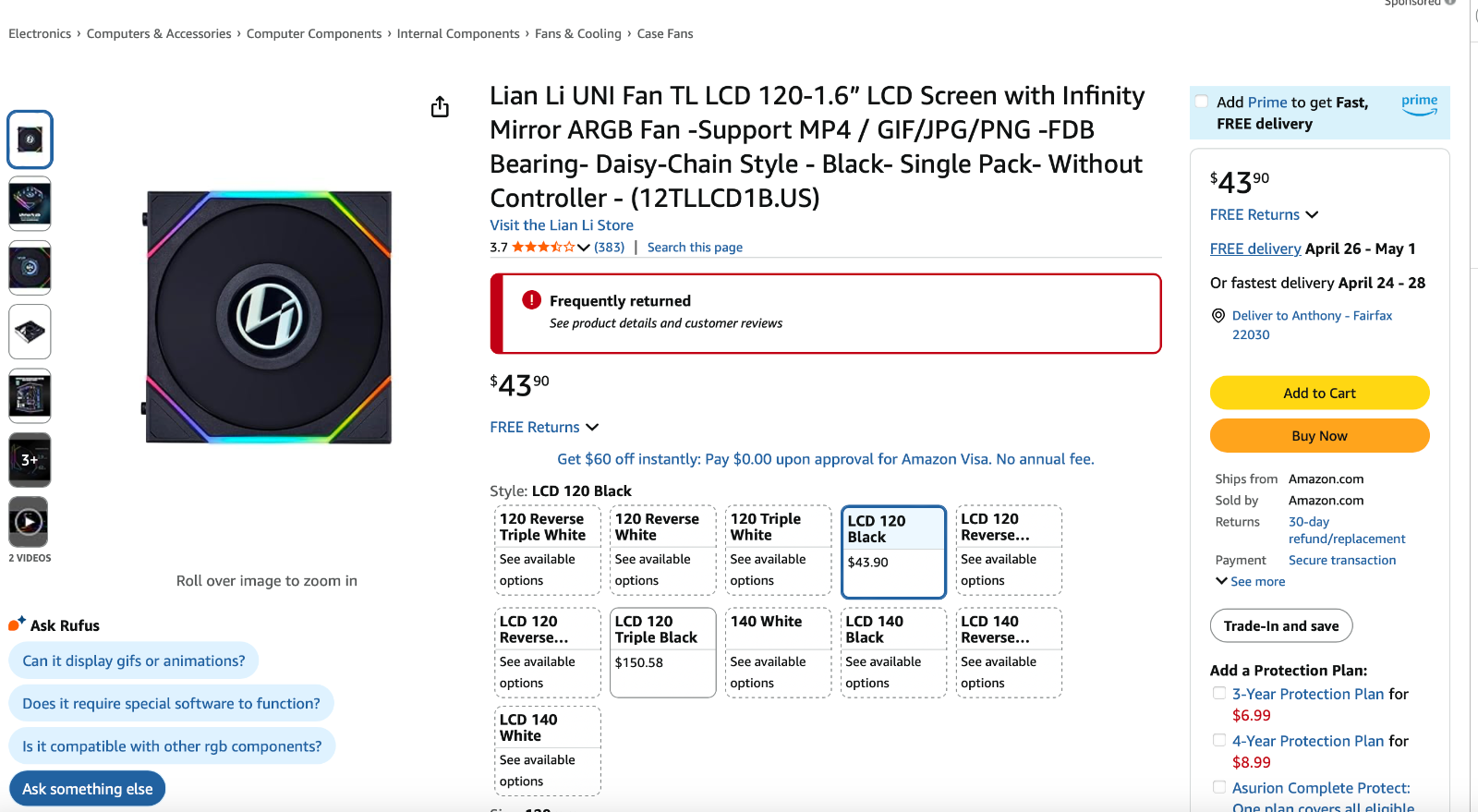Click the star rating icons
Image resolution: width=1478 pixels, height=812 pixels.
tap(543, 247)
